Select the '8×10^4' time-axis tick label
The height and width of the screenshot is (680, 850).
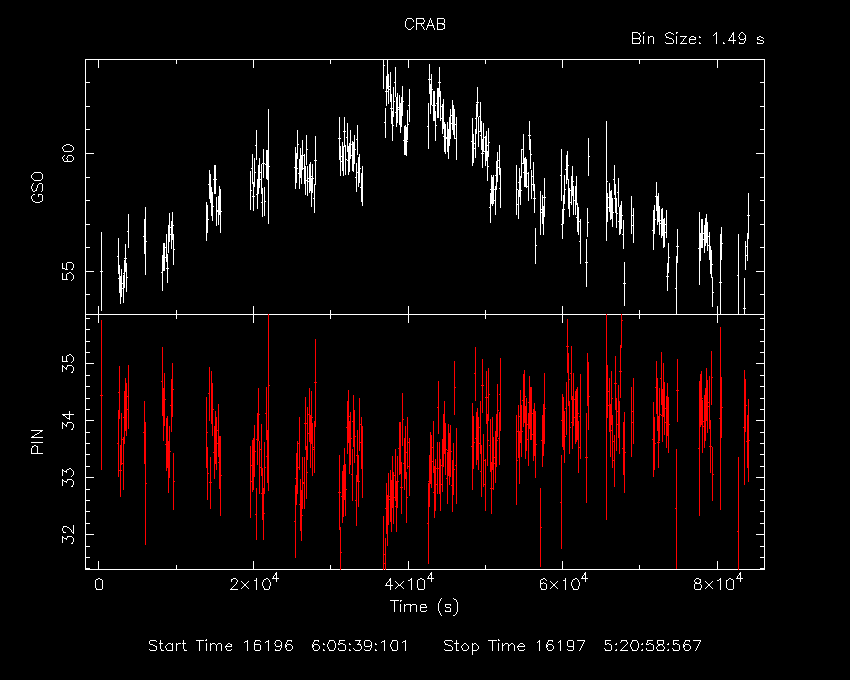click(717, 582)
